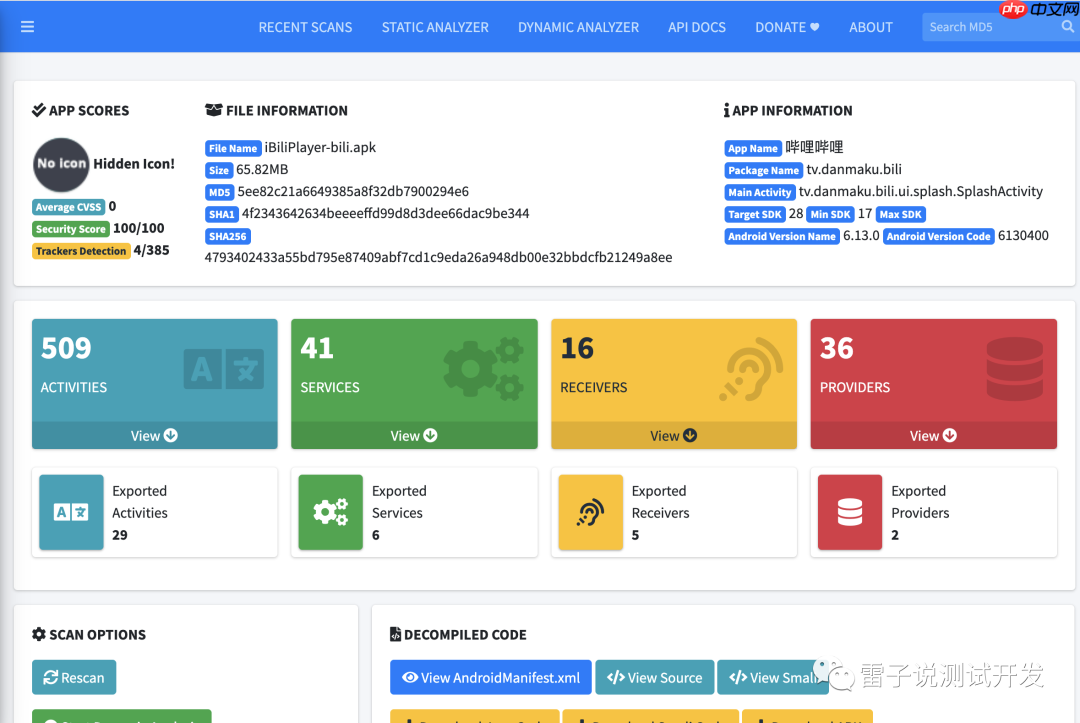The image size is (1080, 723).
Task: Click the Exported Receivers yellow icon
Action: pos(590,512)
